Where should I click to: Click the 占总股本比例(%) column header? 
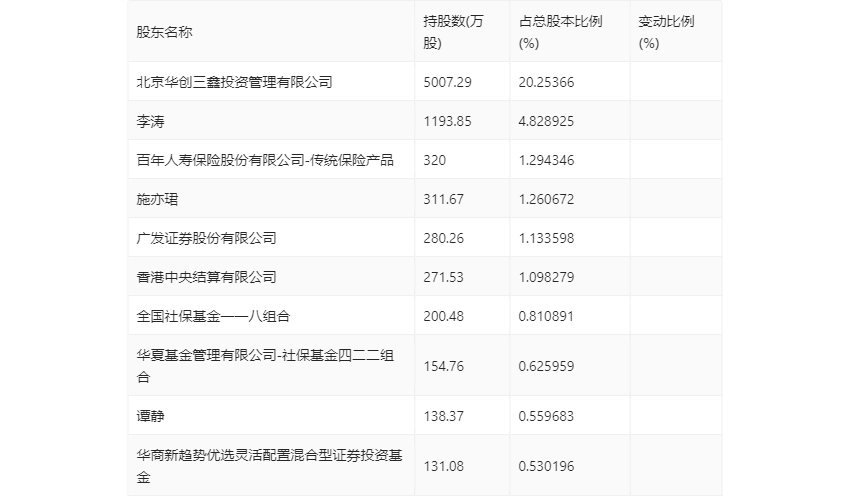pyautogui.click(x=561, y=32)
